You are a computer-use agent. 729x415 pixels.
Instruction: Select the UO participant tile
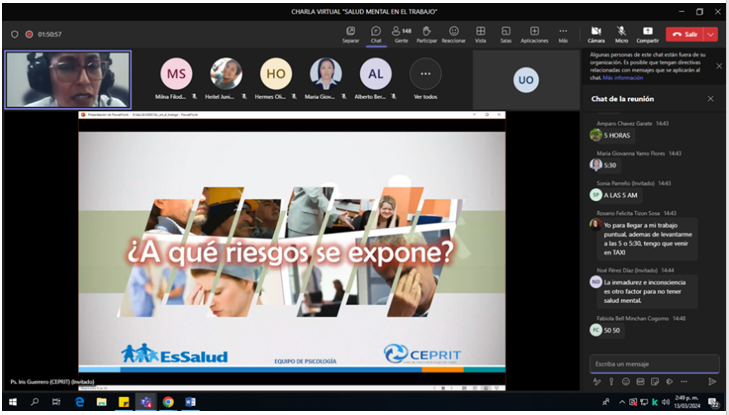pyautogui.click(x=526, y=79)
